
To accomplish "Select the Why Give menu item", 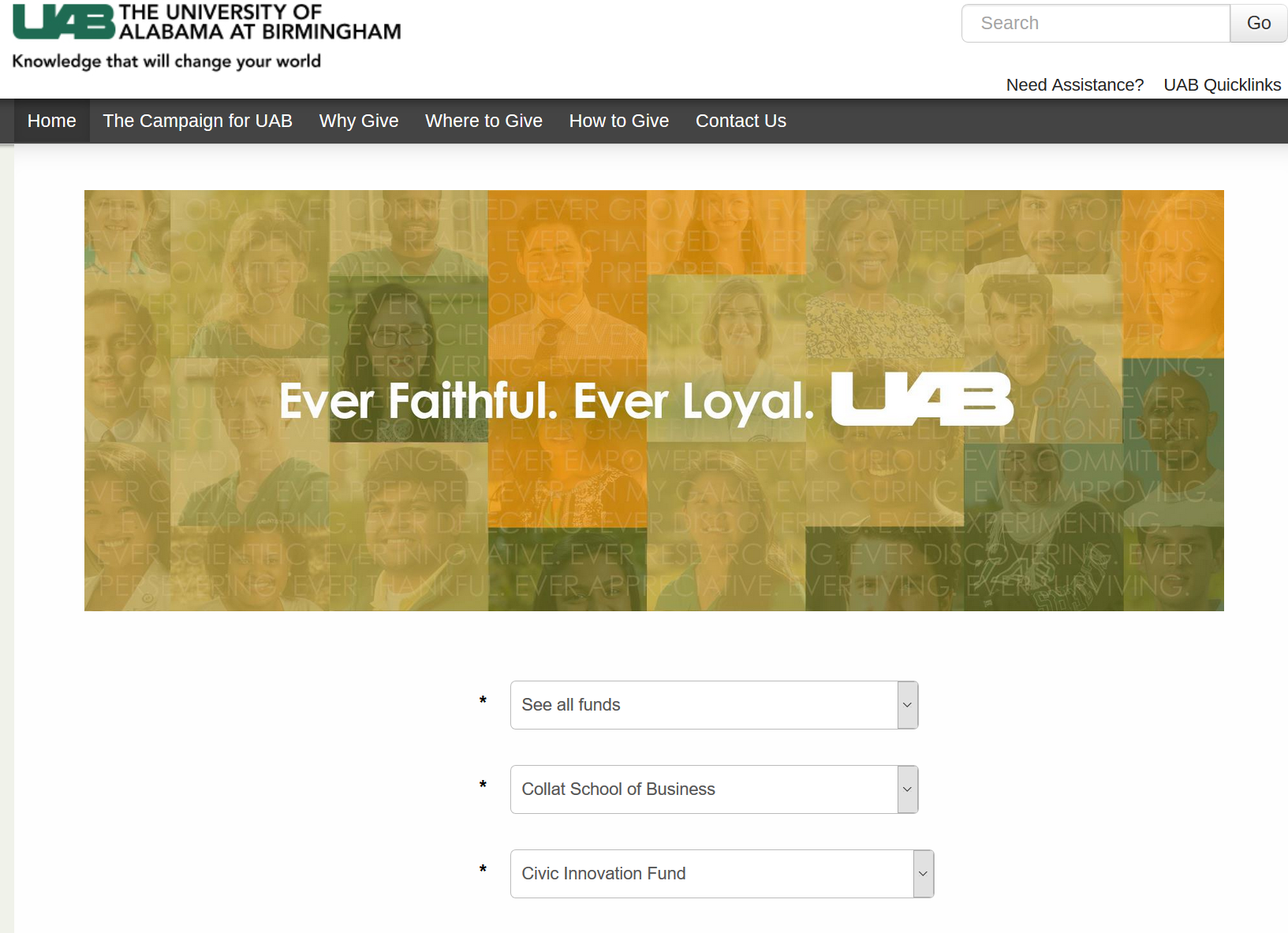I will pos(359,121).
